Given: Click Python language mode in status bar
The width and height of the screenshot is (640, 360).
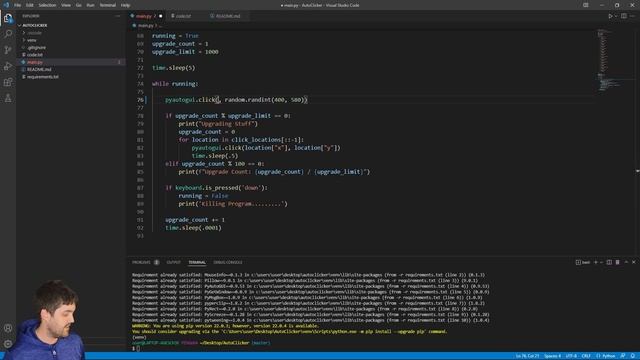Looking at the screenshot, I should tap(609, 356).
